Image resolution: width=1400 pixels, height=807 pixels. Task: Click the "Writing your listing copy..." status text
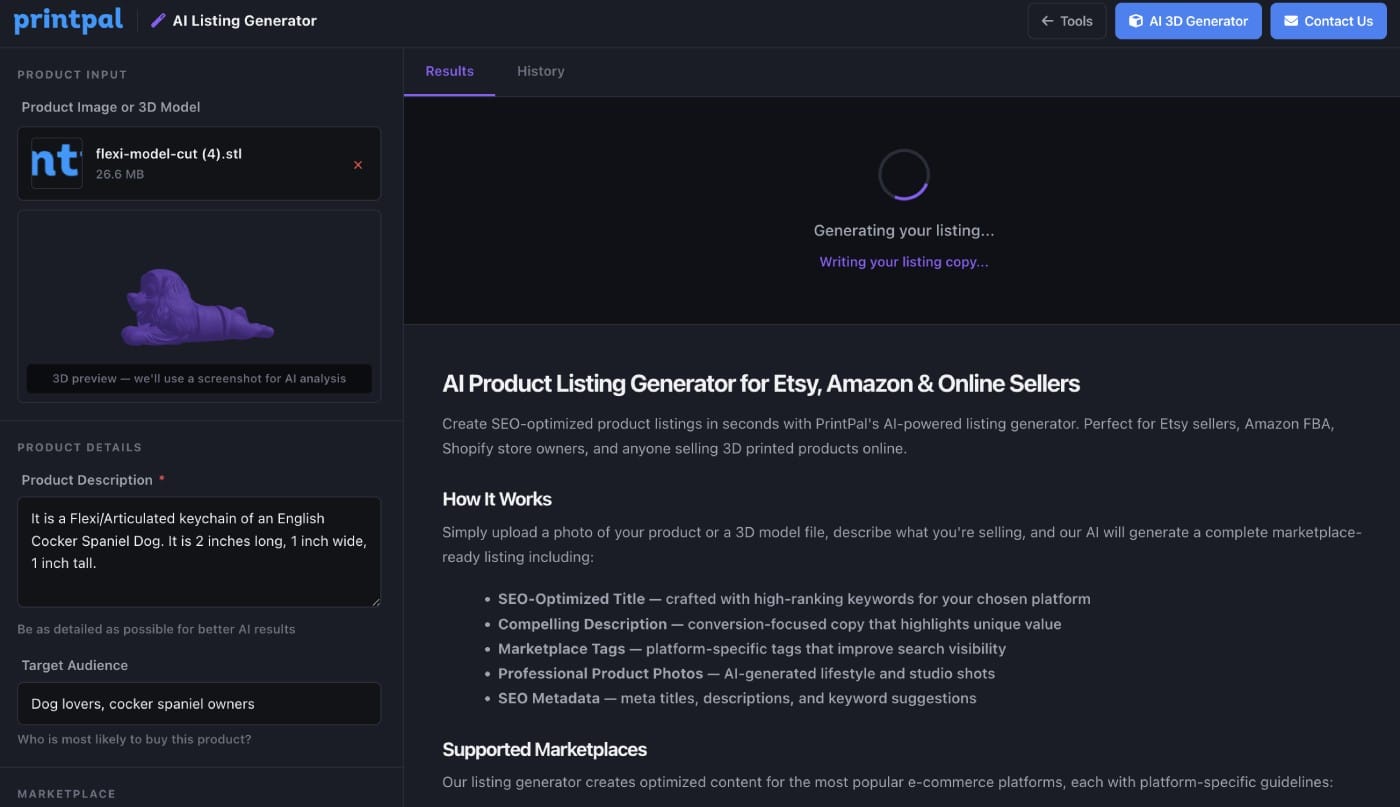point(904,262)
